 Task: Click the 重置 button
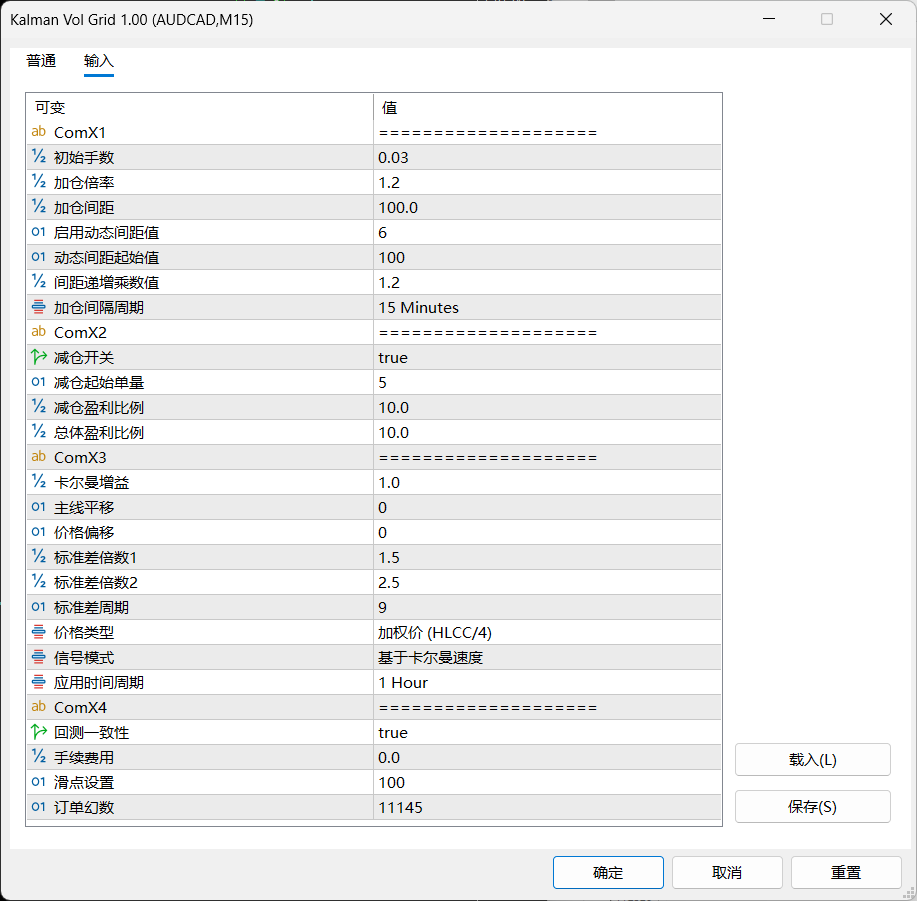tap(846, 872)
